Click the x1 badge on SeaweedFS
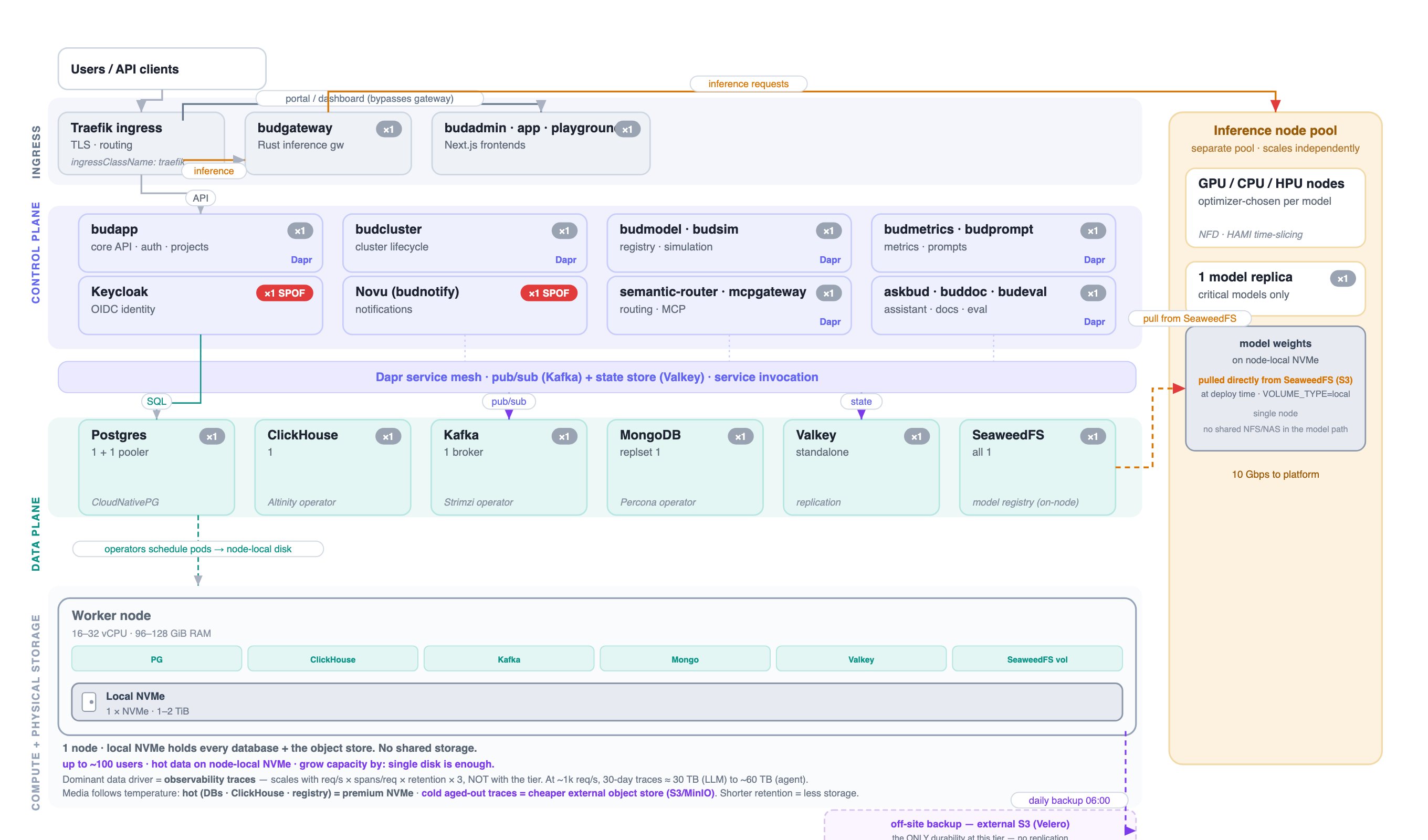Viewport: 1428px width, 840px height. 1093,436
